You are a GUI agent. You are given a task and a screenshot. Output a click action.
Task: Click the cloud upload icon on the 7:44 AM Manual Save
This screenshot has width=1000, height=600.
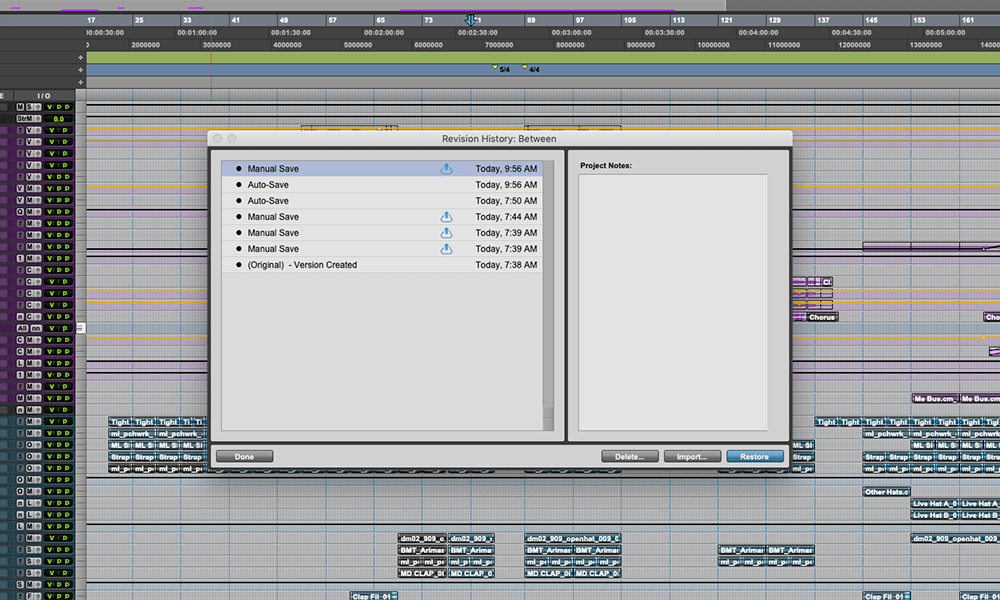[x=447, y=217]
